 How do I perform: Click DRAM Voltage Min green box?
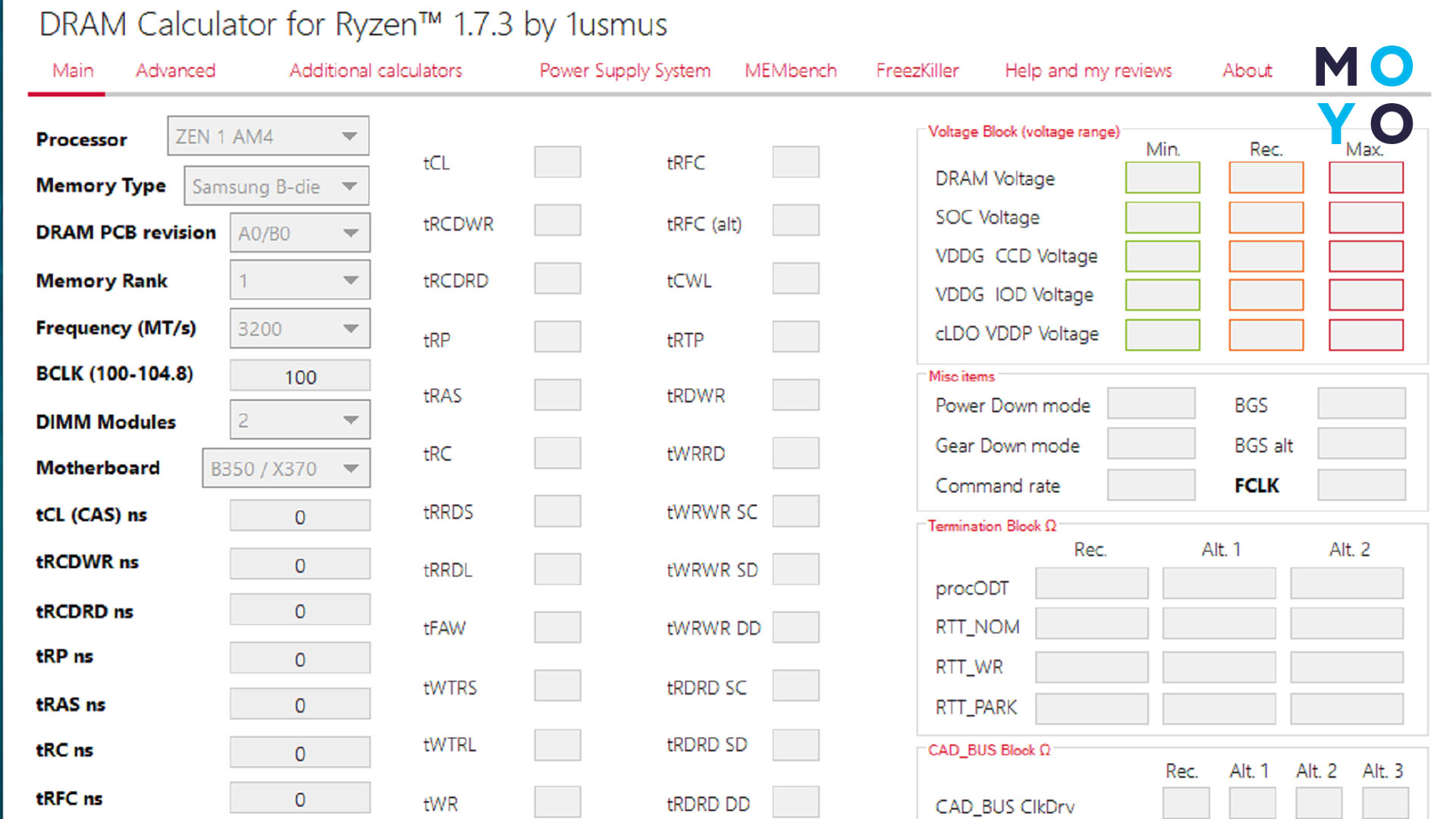point(1163,177)
